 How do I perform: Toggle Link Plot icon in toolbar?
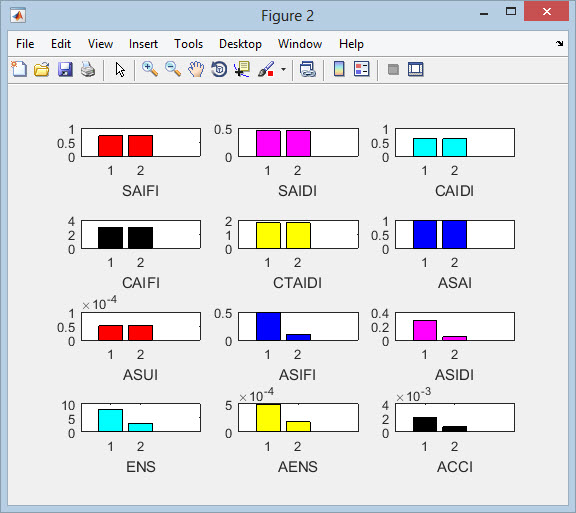tap(307, 69)
